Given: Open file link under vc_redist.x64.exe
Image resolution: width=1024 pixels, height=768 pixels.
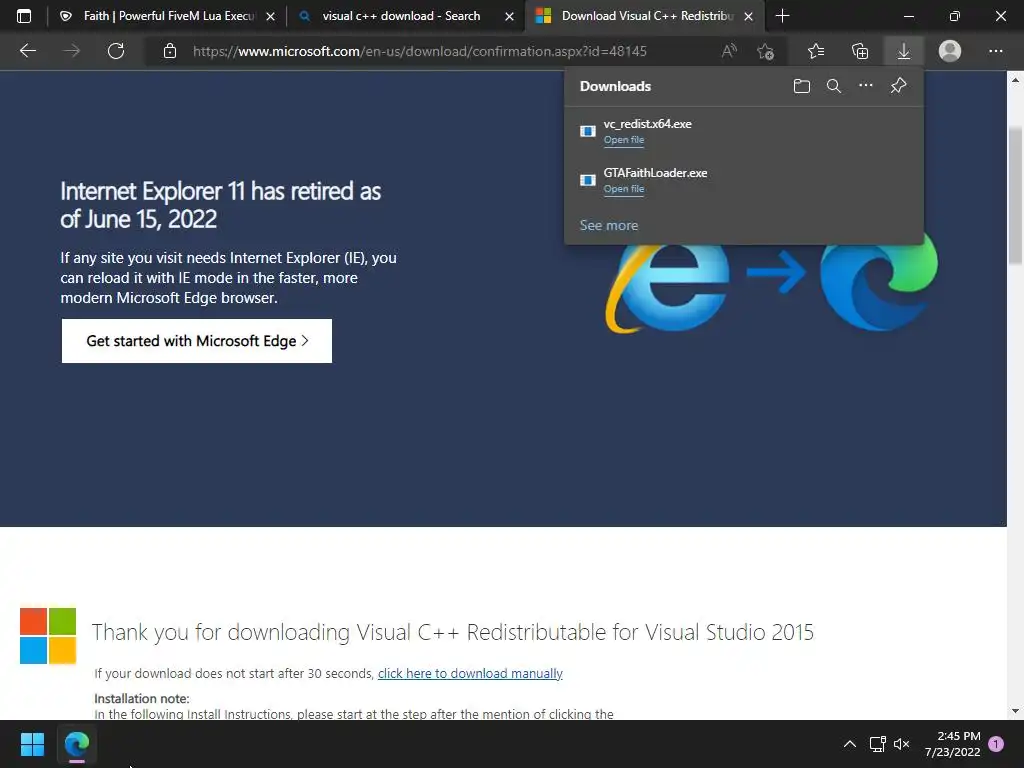Looking at the screenshot, I should coord(624,140).
